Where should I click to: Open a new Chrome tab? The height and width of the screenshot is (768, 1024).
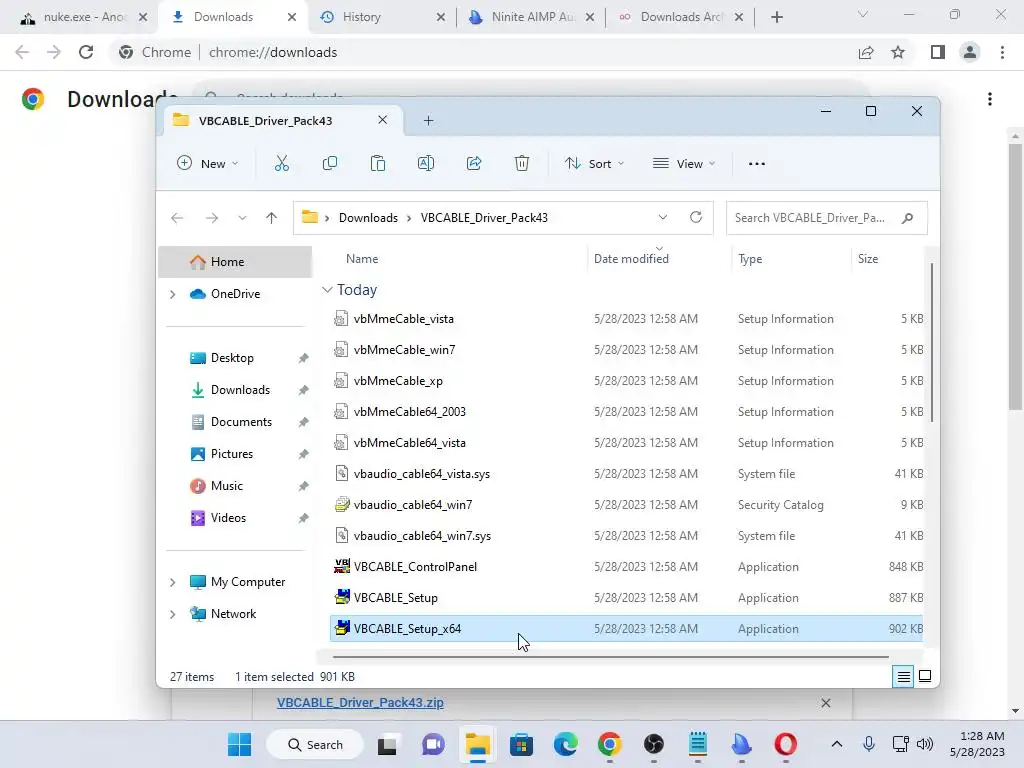tap(776, 17)
